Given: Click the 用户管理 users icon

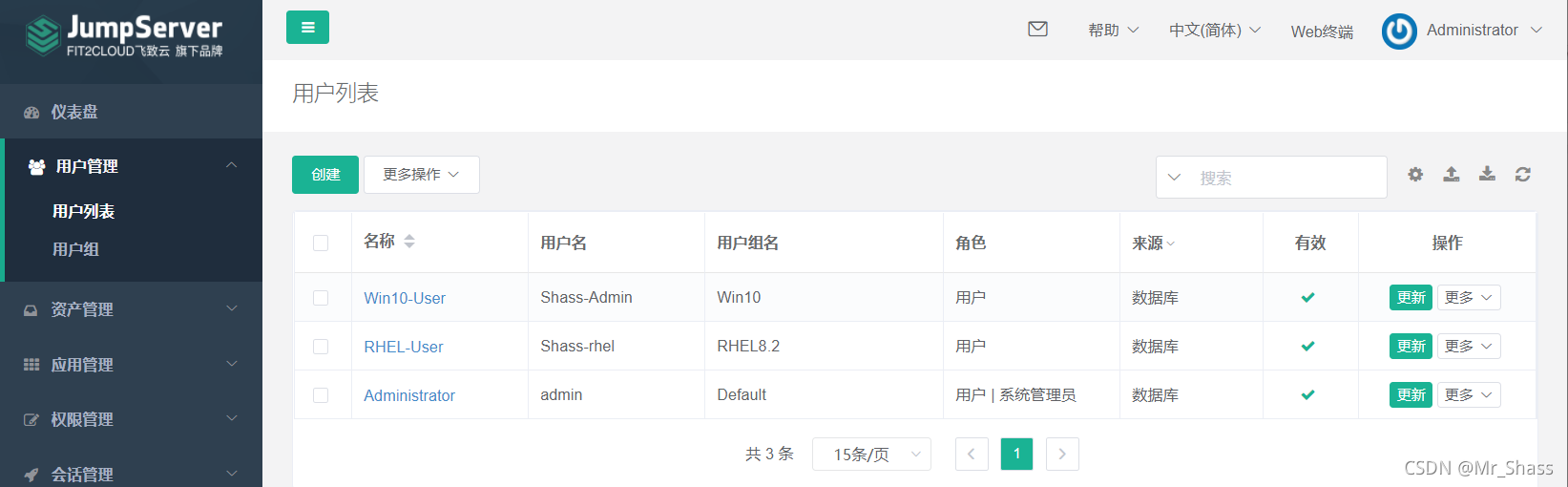Looking at the screenshot, I should pyautogui.click(x=36, y=167).
